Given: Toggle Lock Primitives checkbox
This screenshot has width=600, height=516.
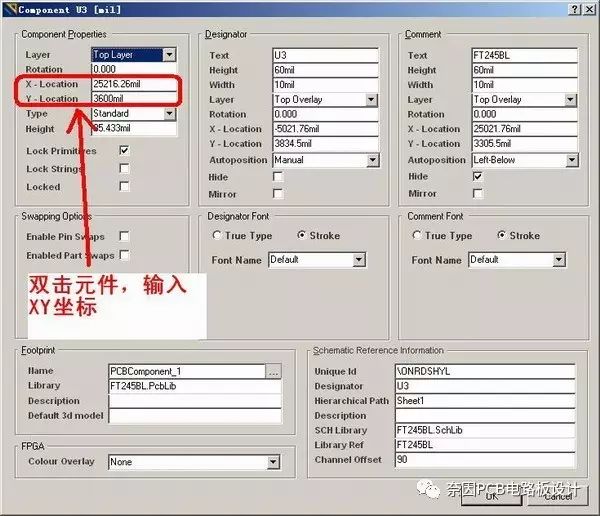Looking at the screenshot, I should (x=124, y=150).
